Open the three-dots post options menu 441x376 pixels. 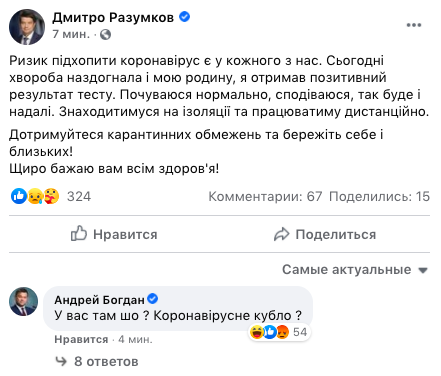(x=414, y=25)
